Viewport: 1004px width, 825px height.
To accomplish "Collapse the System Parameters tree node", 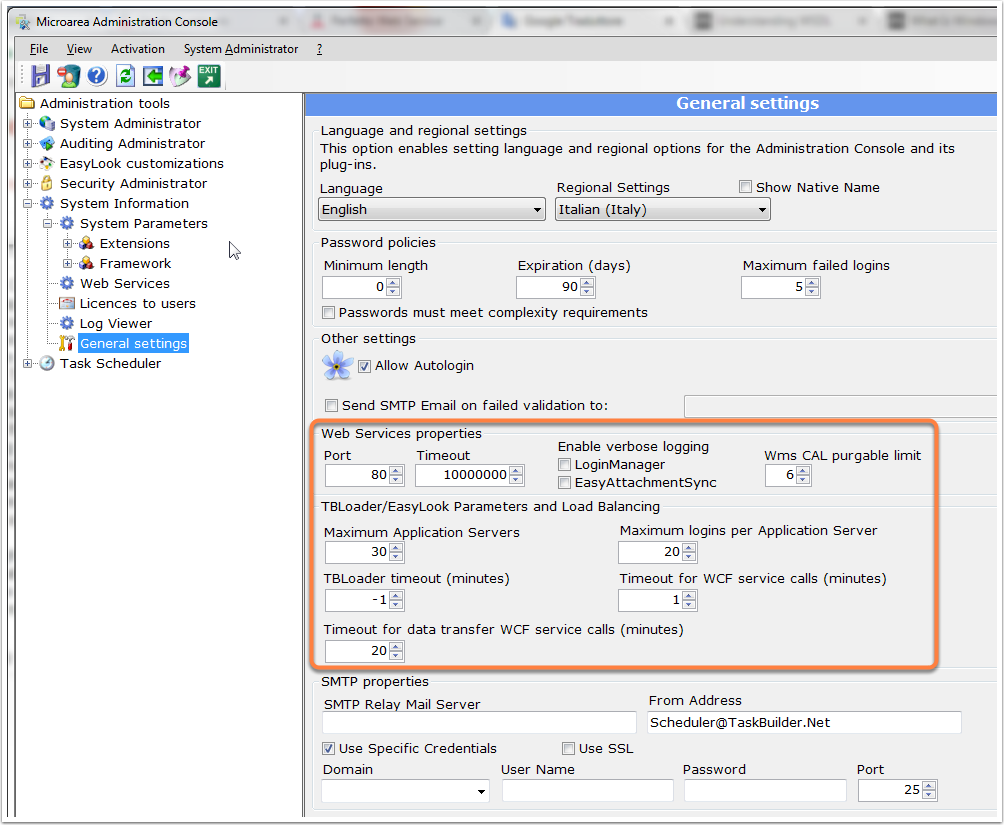I will click(x=47, y=223).
